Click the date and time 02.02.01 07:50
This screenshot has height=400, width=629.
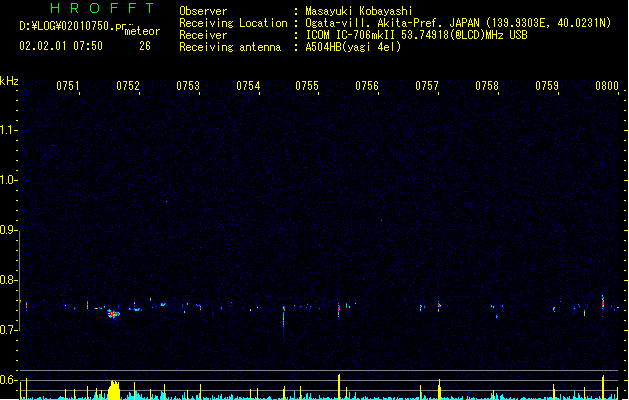(x=61, y=46)
